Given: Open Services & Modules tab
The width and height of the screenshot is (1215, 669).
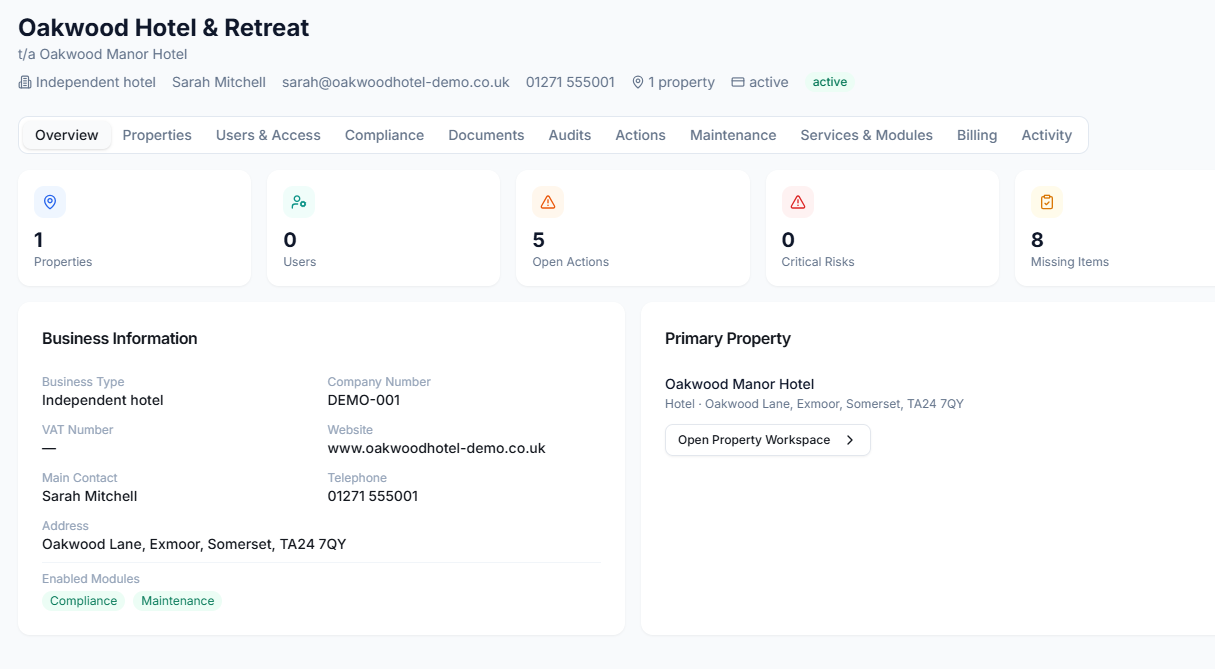Looking at the screenshot, I should click(866, 135).
